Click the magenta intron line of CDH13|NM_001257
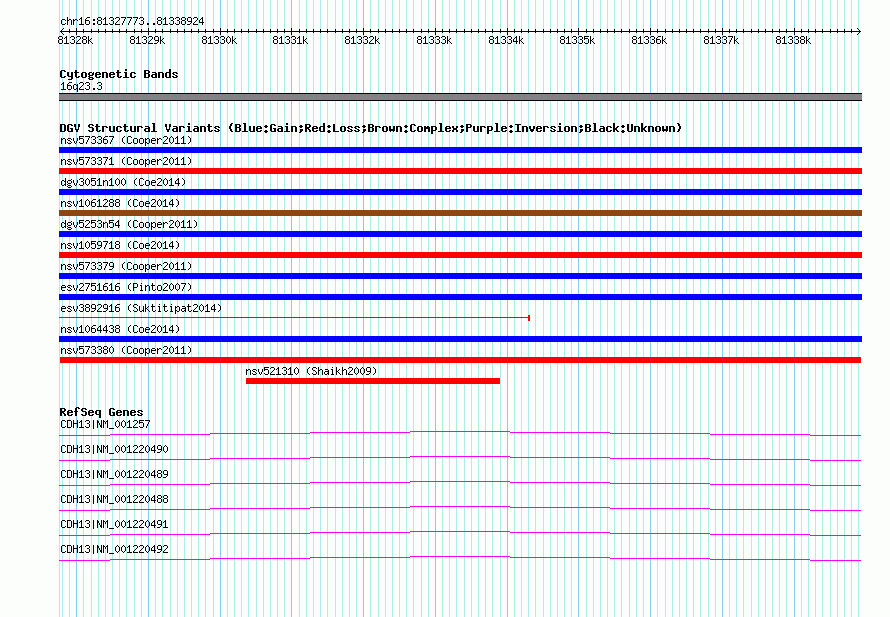This screenshot has height=617, width=890. point(460,434)
